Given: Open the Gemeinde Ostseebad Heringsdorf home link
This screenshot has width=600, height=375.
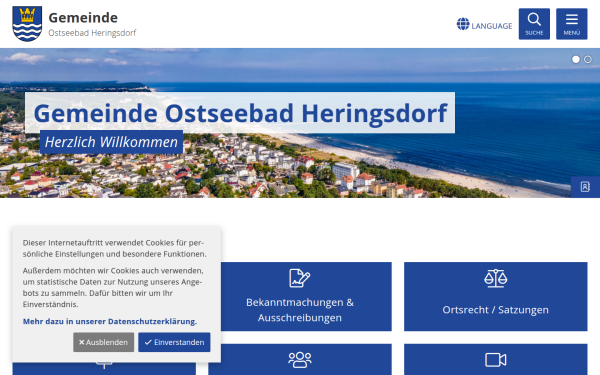Looking at the screenshot, I should (74, 24).
